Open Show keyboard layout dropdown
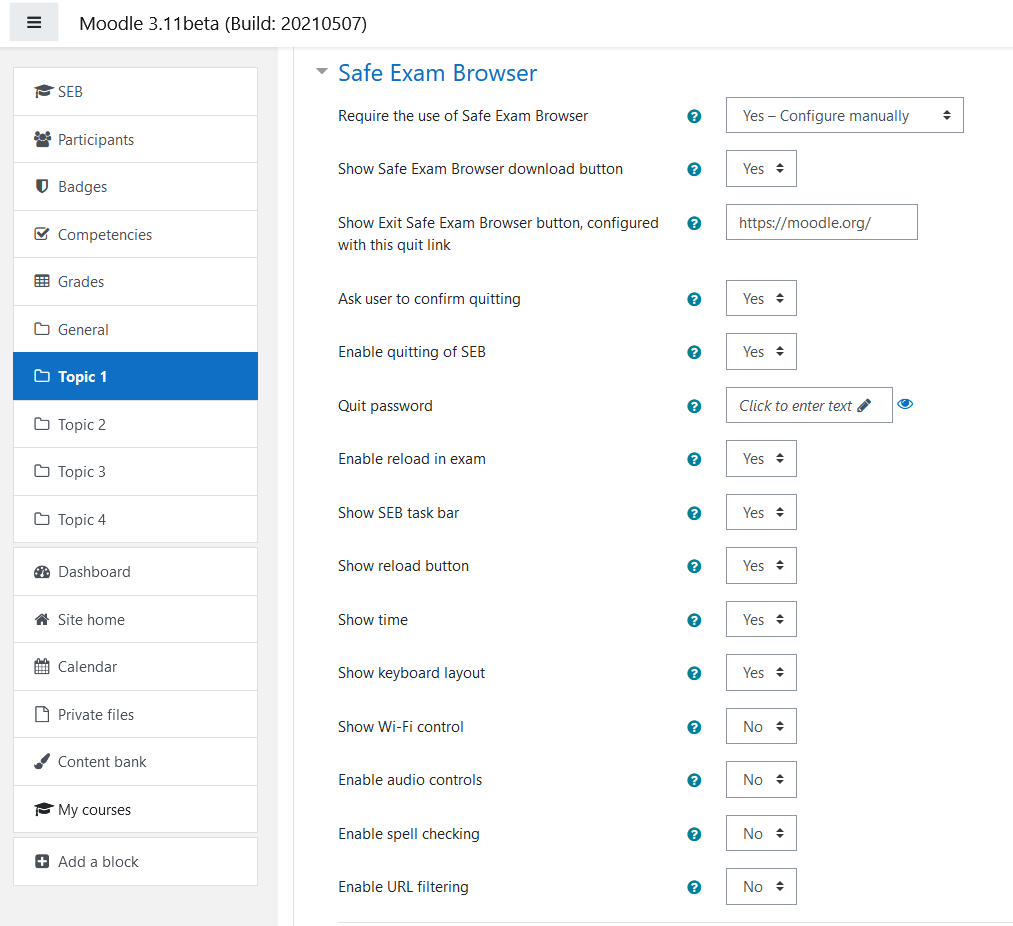The width and height of the screenshot is (1013, 926). click(x=761, y=673)
